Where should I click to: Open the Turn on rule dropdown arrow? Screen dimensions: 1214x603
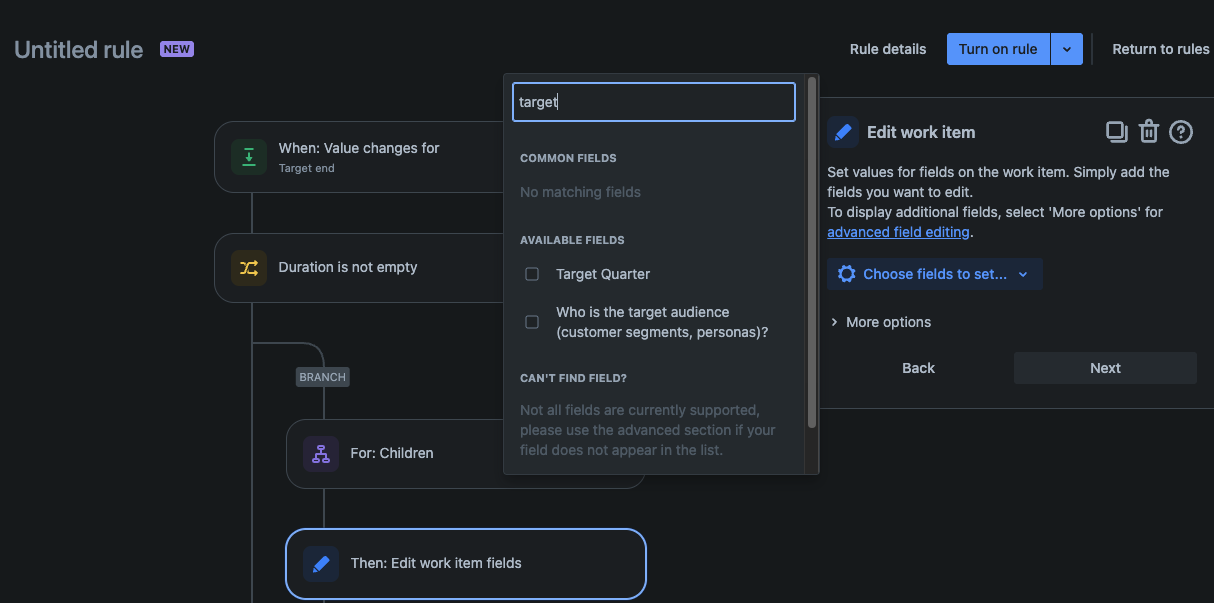tap(1066, 48)
